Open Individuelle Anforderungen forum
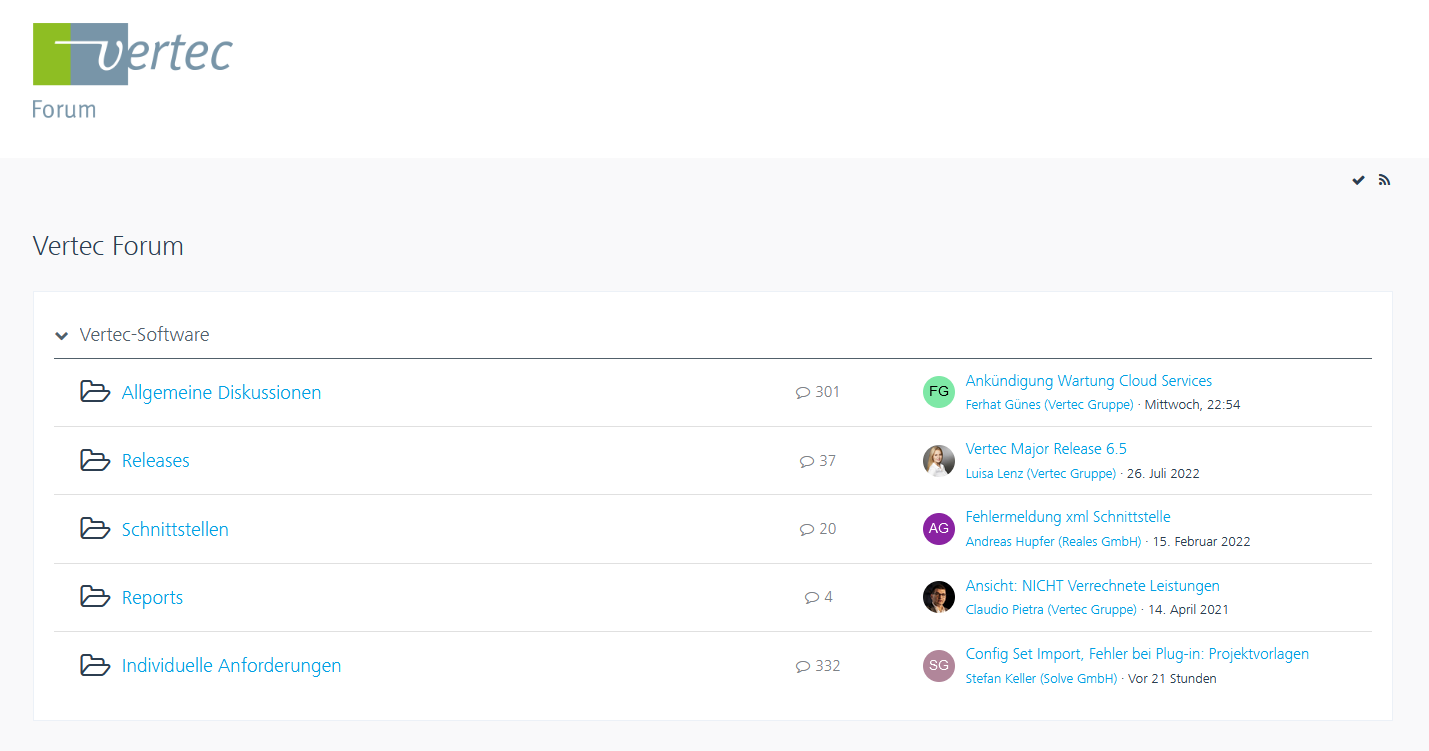Screen dimensions: 1429x751 tap(231, 665)
